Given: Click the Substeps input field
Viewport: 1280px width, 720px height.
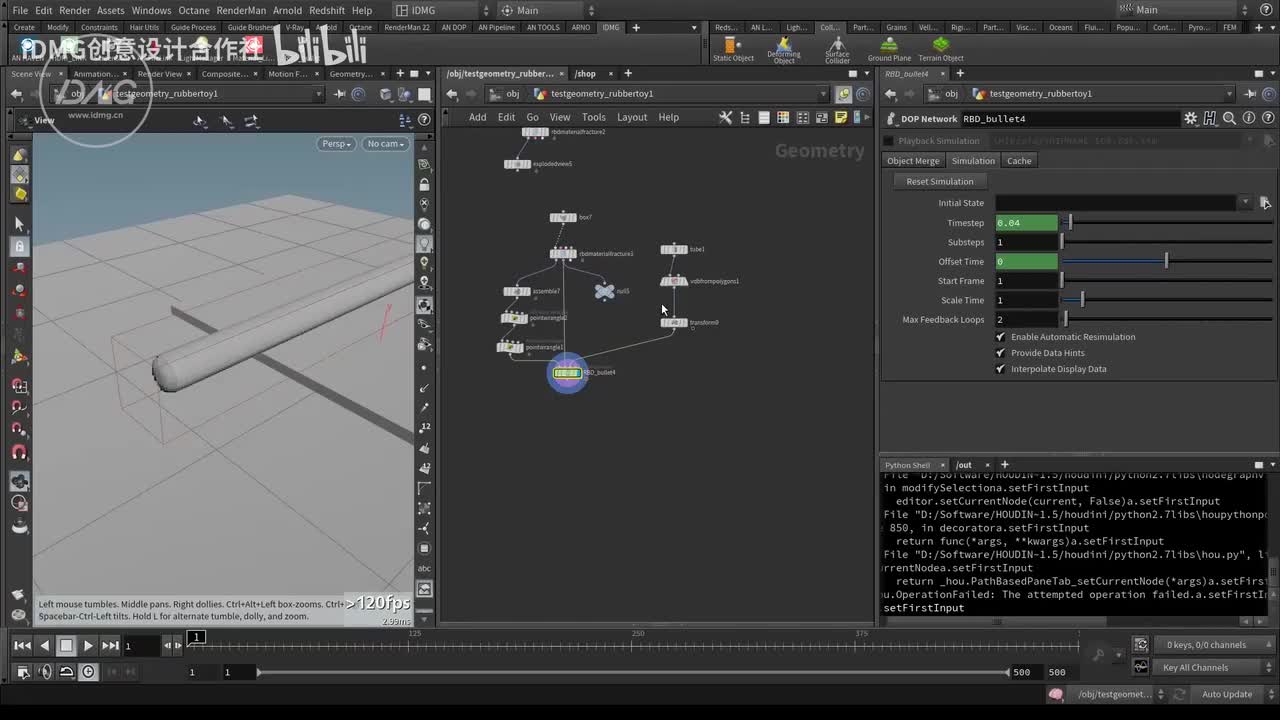Looking at the screenshot, I should pyautogui.click(x=1026, y=242).
